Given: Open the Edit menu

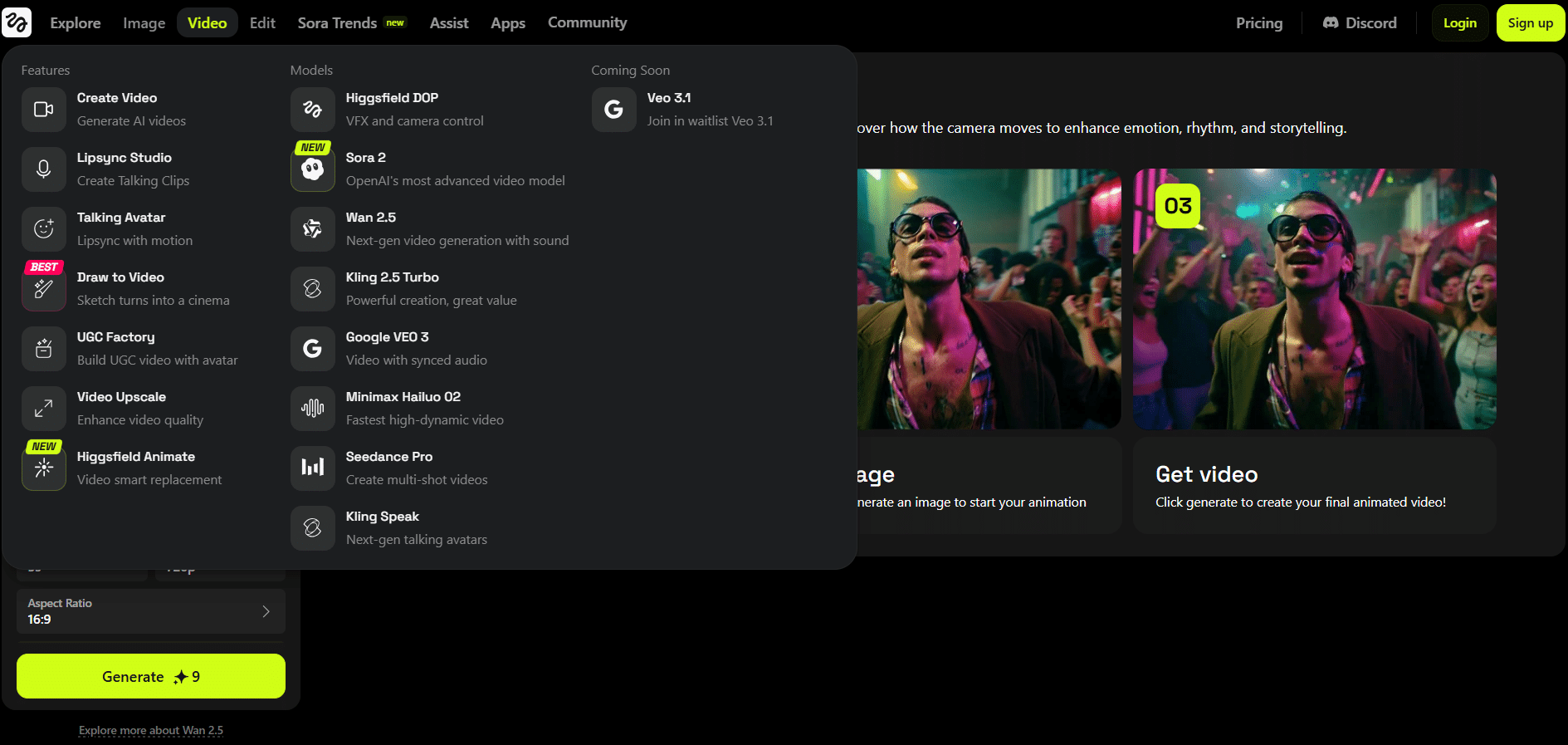Looking at the screenshot, I should point(262,23).
